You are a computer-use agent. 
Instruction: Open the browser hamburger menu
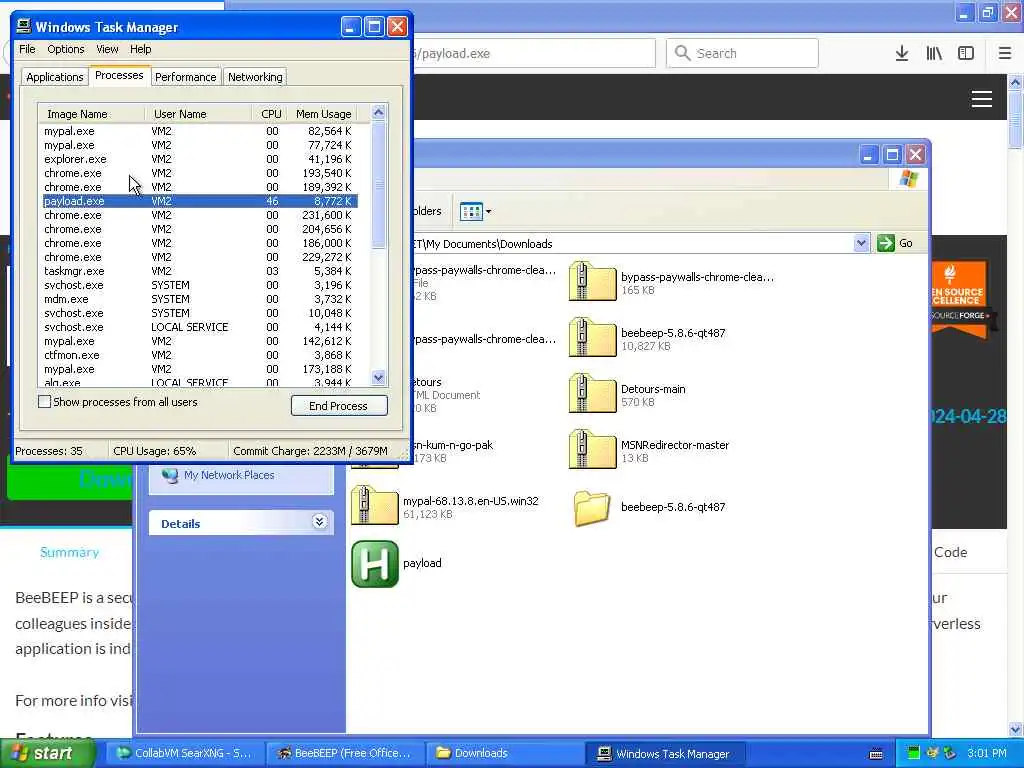tap(1004, 54)
